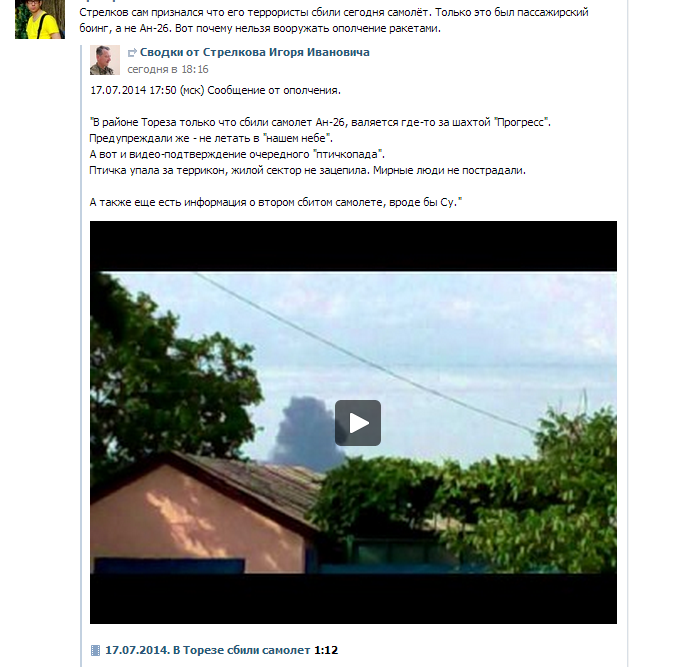
Task: Play the embedded Torez video
Action: point(358,423)
